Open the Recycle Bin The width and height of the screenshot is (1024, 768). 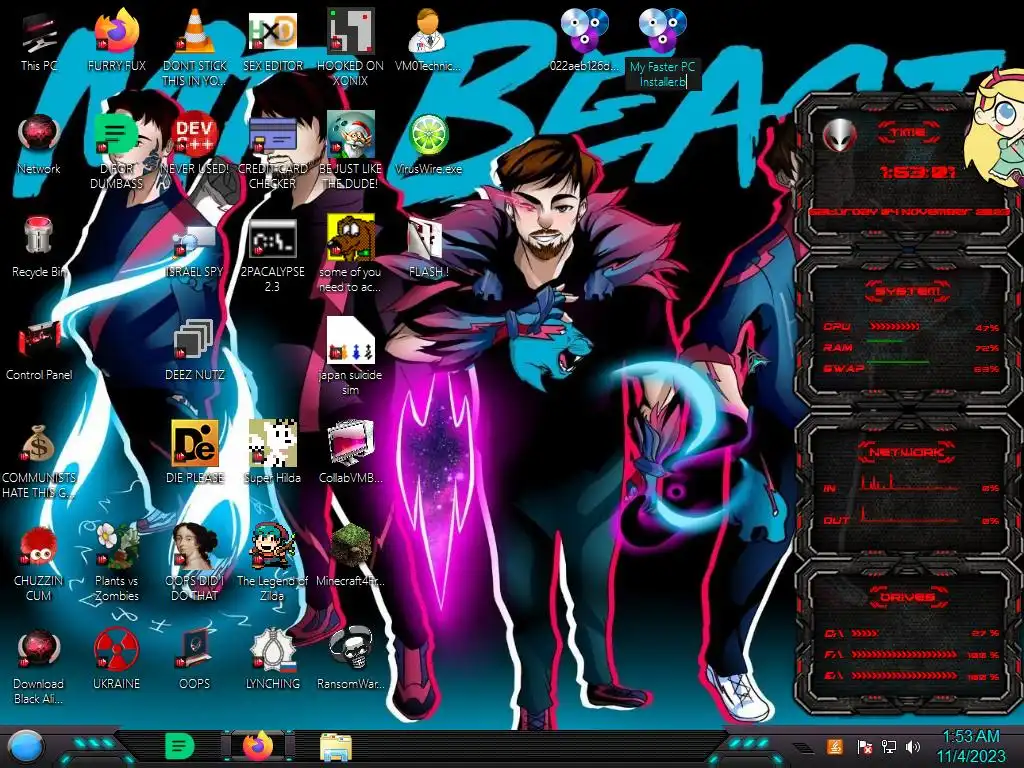(39, 247)
